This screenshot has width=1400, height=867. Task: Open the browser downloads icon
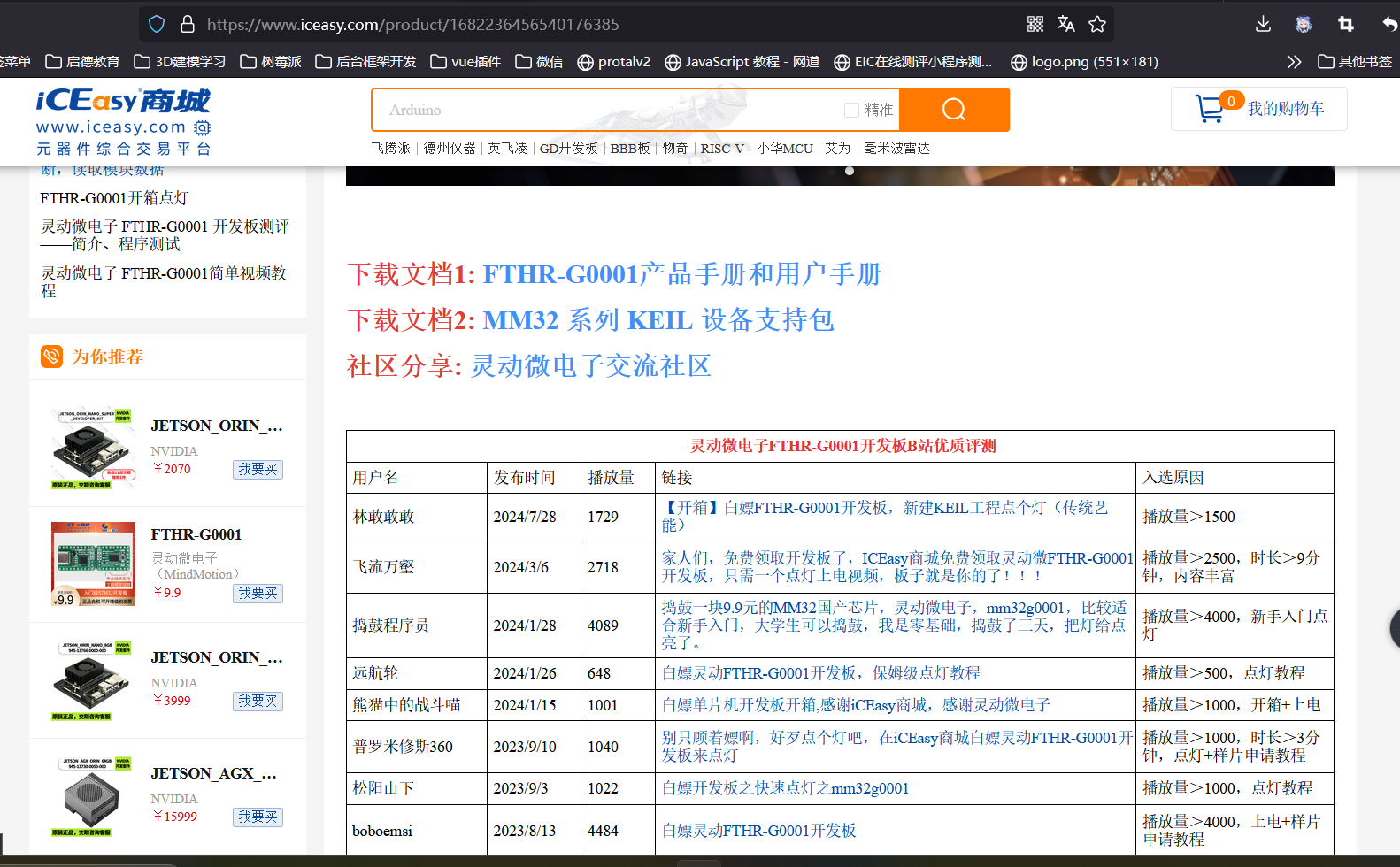(x=1263, y=24)
